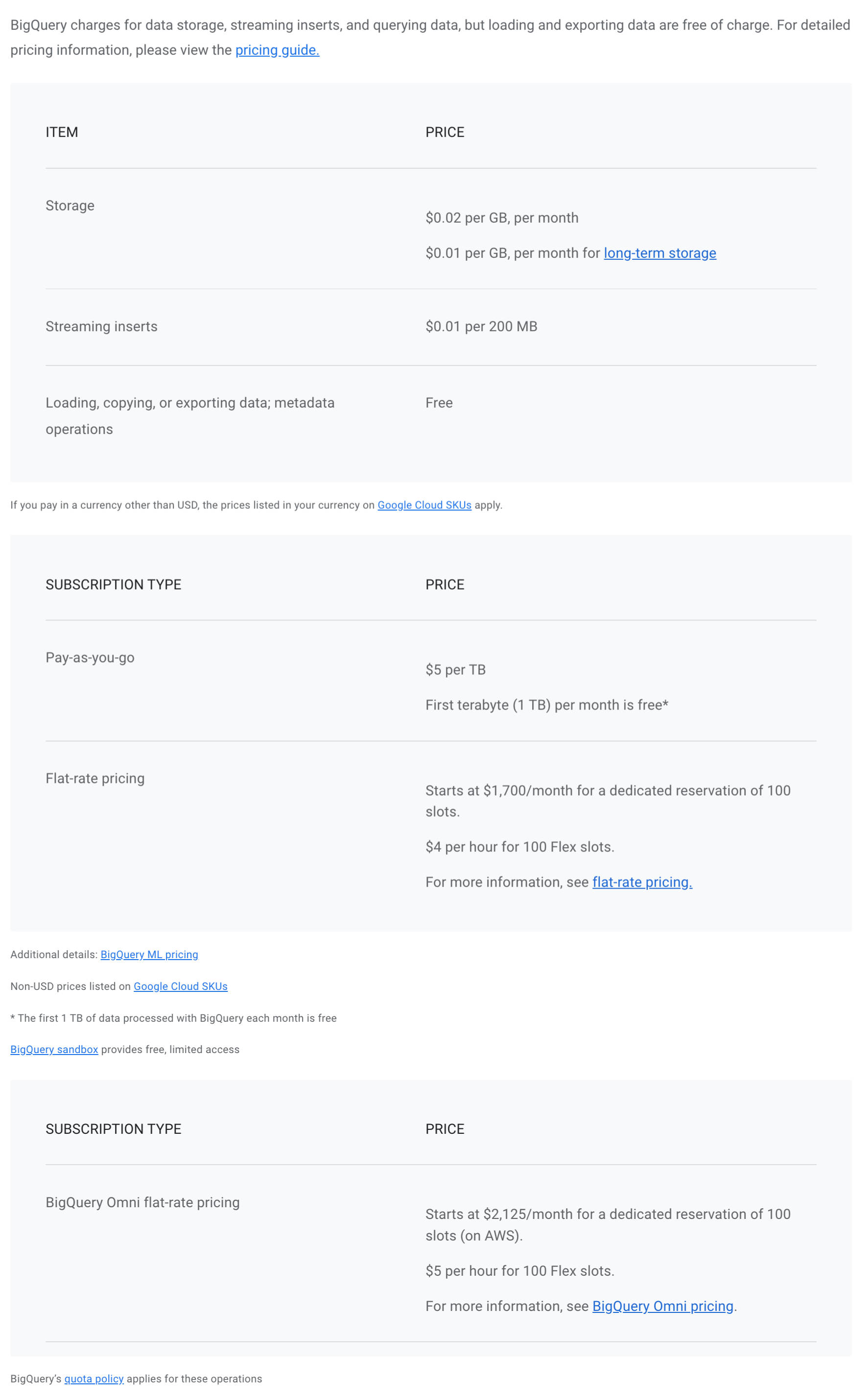868x1400 pixels.
Task: Click the ITEM column header
Action: [62, 133]
